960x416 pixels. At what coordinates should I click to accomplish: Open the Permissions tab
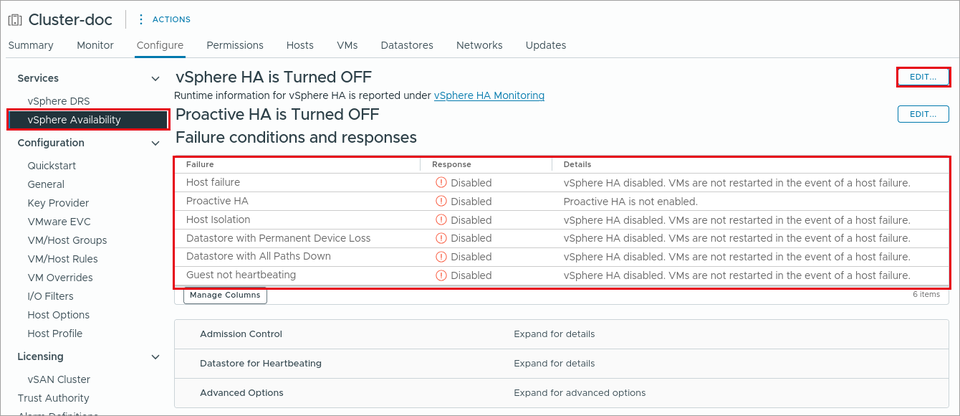tap(234, 45)
